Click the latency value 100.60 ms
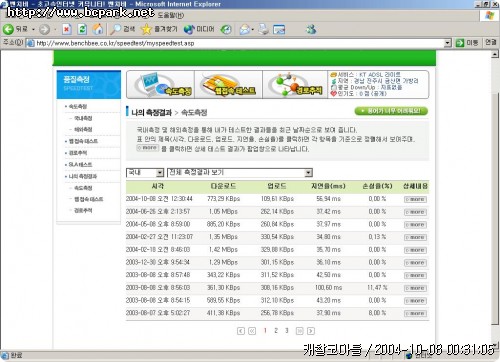The image size is (500, 362). click(328, 287)
